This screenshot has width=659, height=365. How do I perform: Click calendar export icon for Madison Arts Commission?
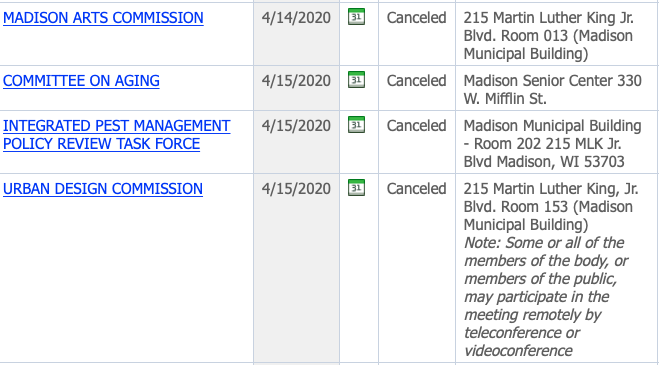[x=356, y=17]
